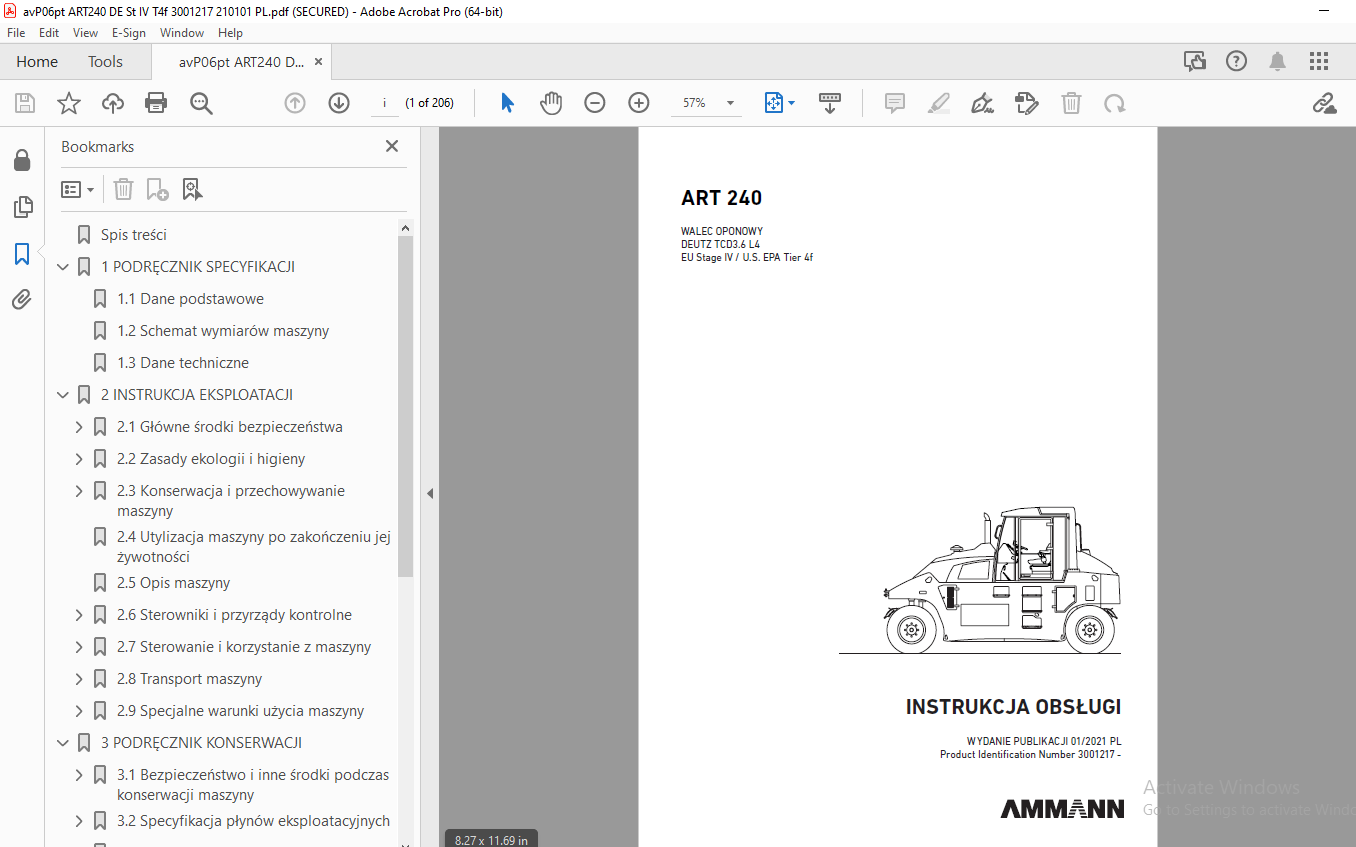Viewport: 1356px width, 847px height.
Task: Expand 2.1 Główne środki bezpieczeństwa
Action: click(80, 427)
